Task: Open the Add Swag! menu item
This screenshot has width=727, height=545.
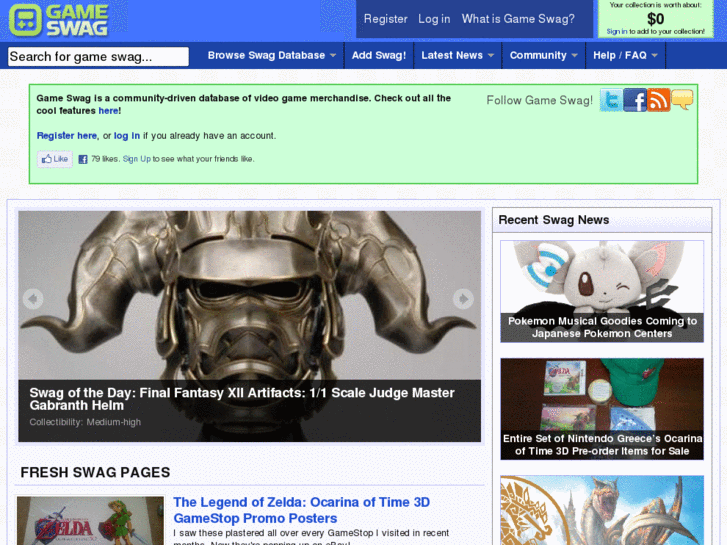Action: coord(379,55)
